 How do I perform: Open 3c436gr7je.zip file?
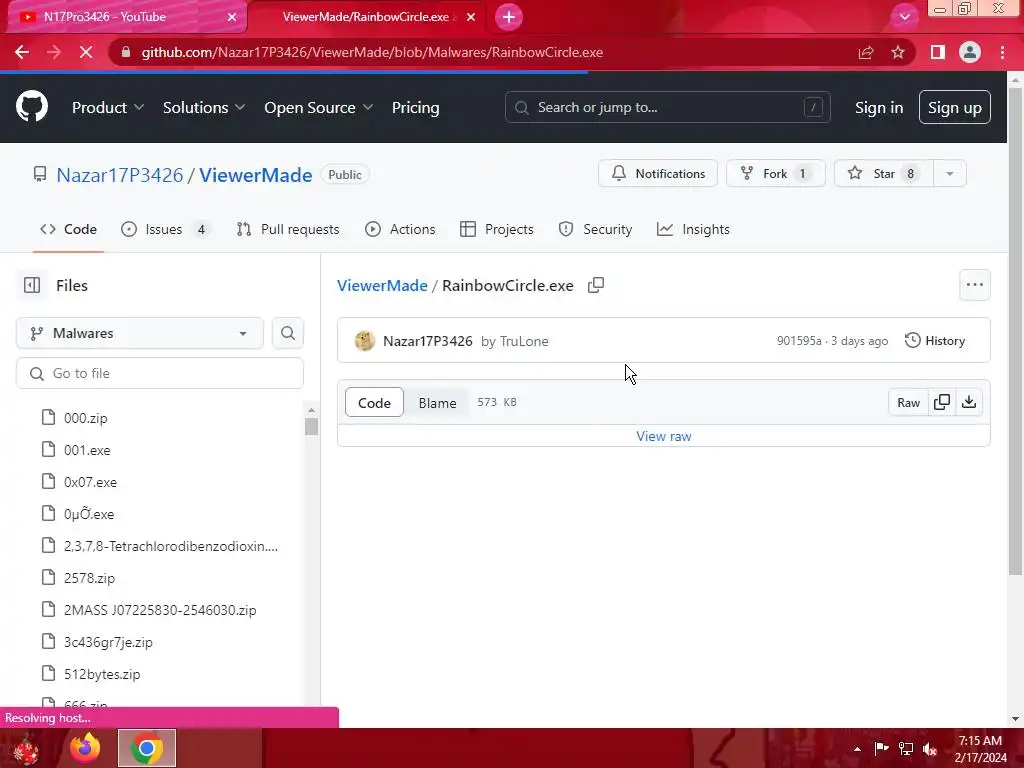[108, 642]
